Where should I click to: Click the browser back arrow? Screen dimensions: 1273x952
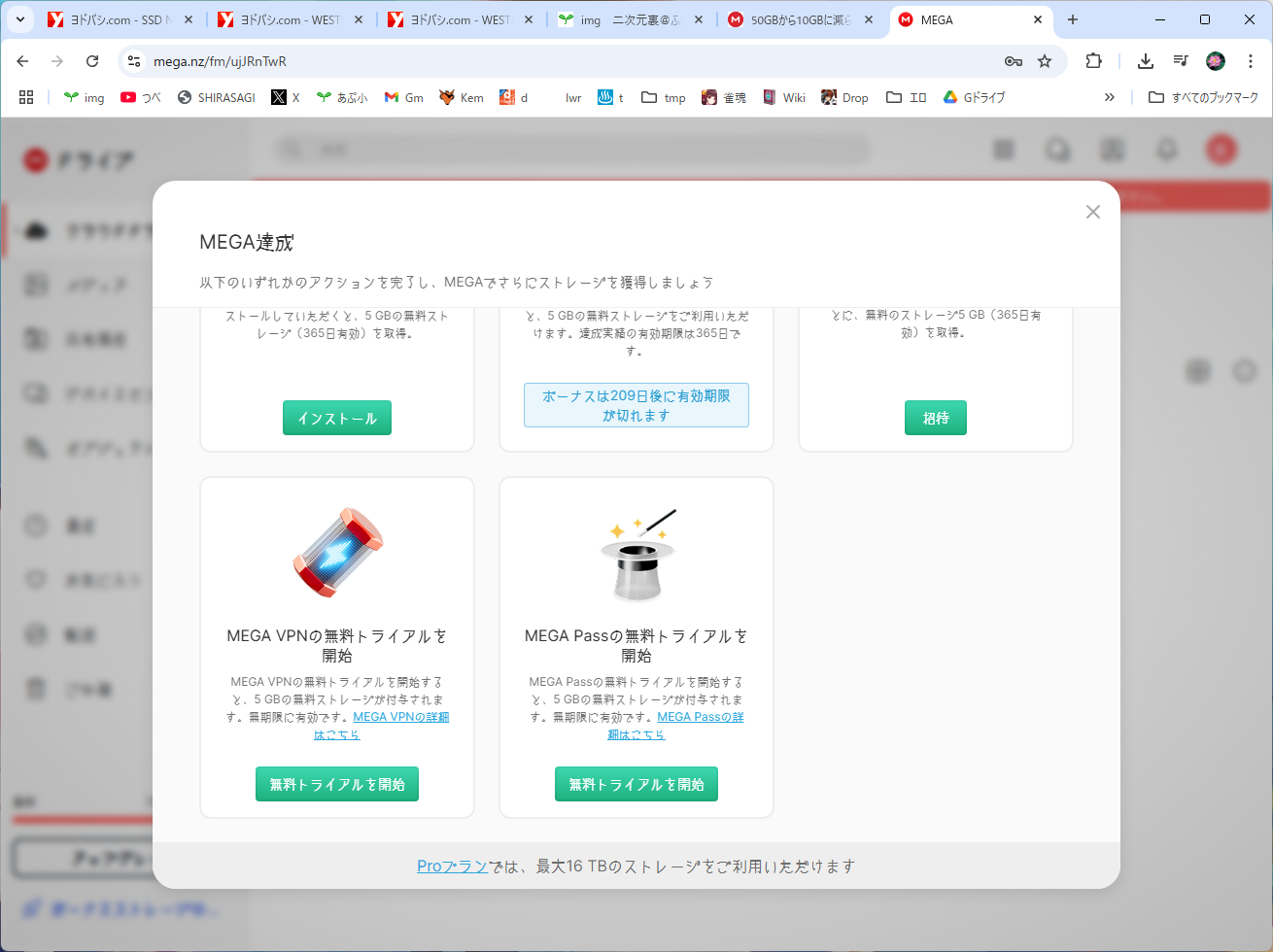tap(23, 61)
